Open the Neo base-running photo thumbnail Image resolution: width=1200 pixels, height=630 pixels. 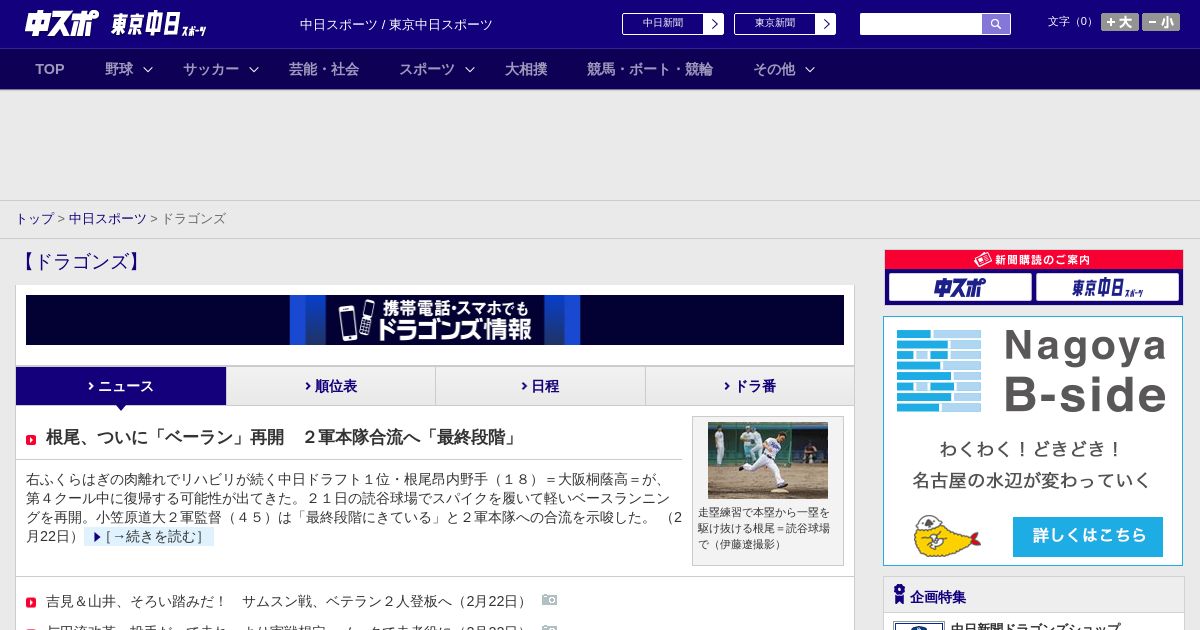click(768, 460)
